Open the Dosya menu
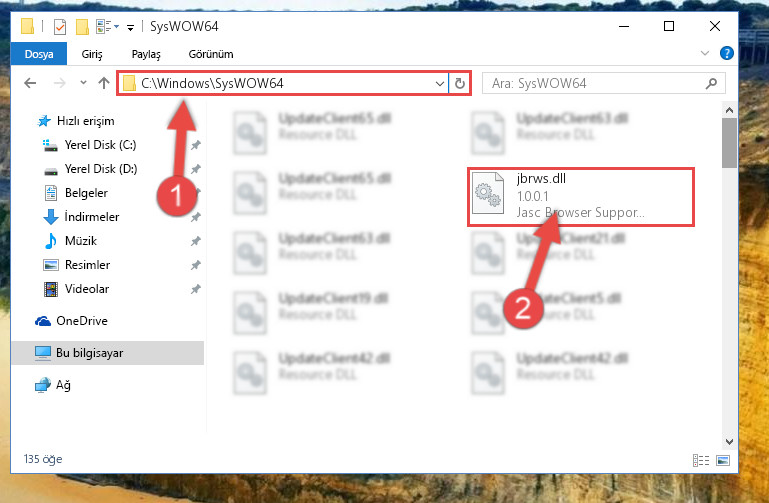This screenshot has height=503, width=769. pos(39,54)
